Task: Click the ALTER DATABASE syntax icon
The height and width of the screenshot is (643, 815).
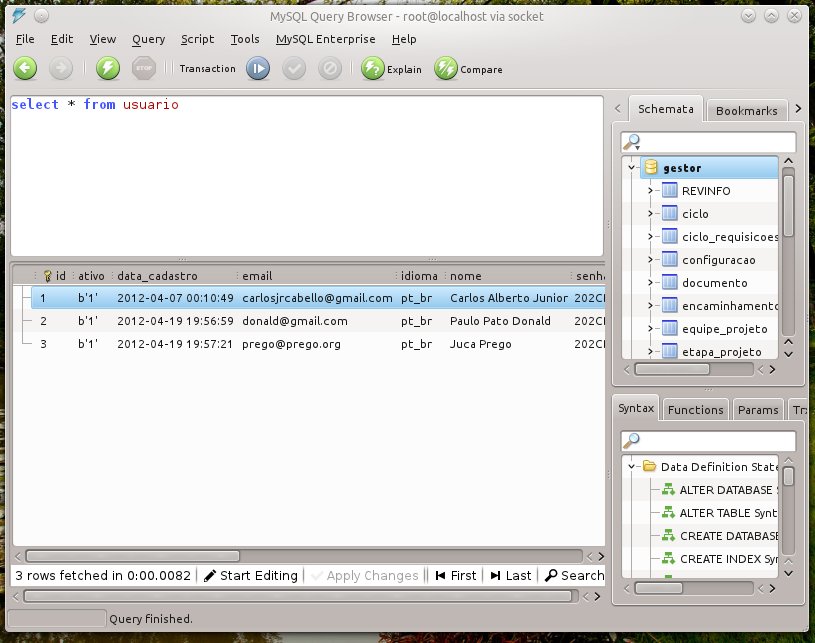Action: coord(668,490)
